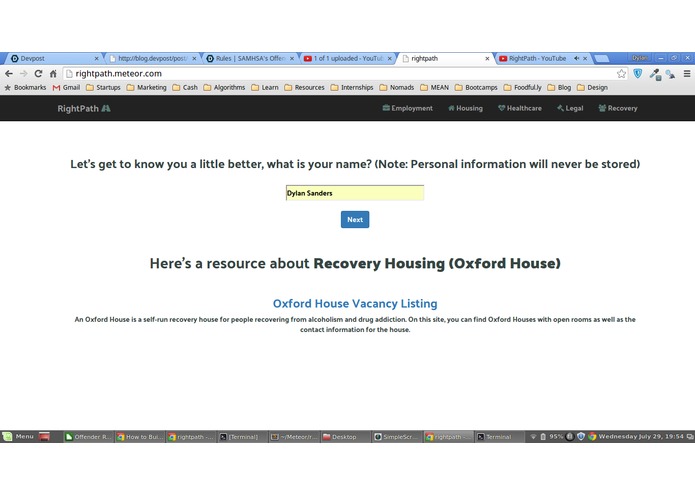The image size is (695, 494).
Task: Click the wifi network tray icon
Action: point(533,437)
